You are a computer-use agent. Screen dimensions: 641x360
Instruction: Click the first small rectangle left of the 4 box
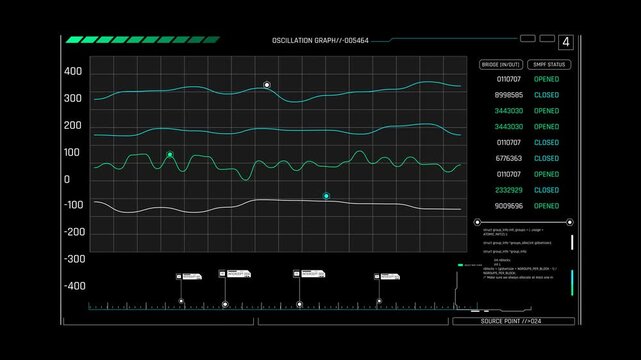528,38
